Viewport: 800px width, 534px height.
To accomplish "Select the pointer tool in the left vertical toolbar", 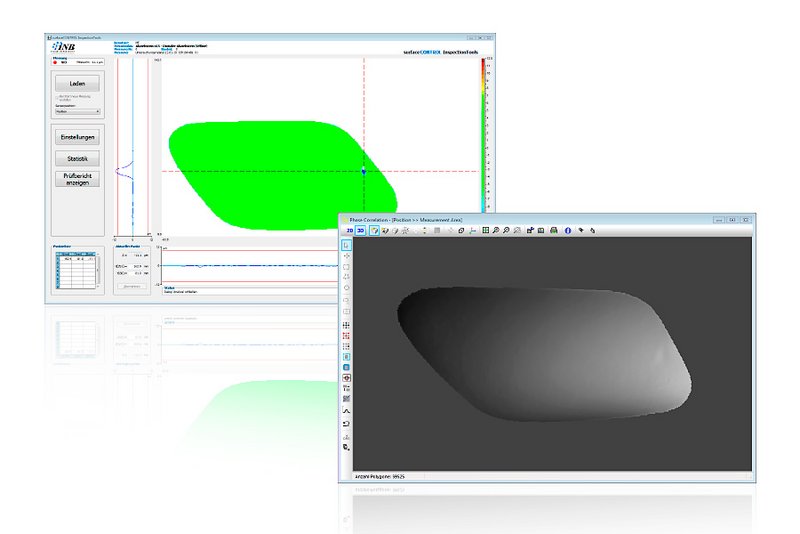I will click(346, 245).
